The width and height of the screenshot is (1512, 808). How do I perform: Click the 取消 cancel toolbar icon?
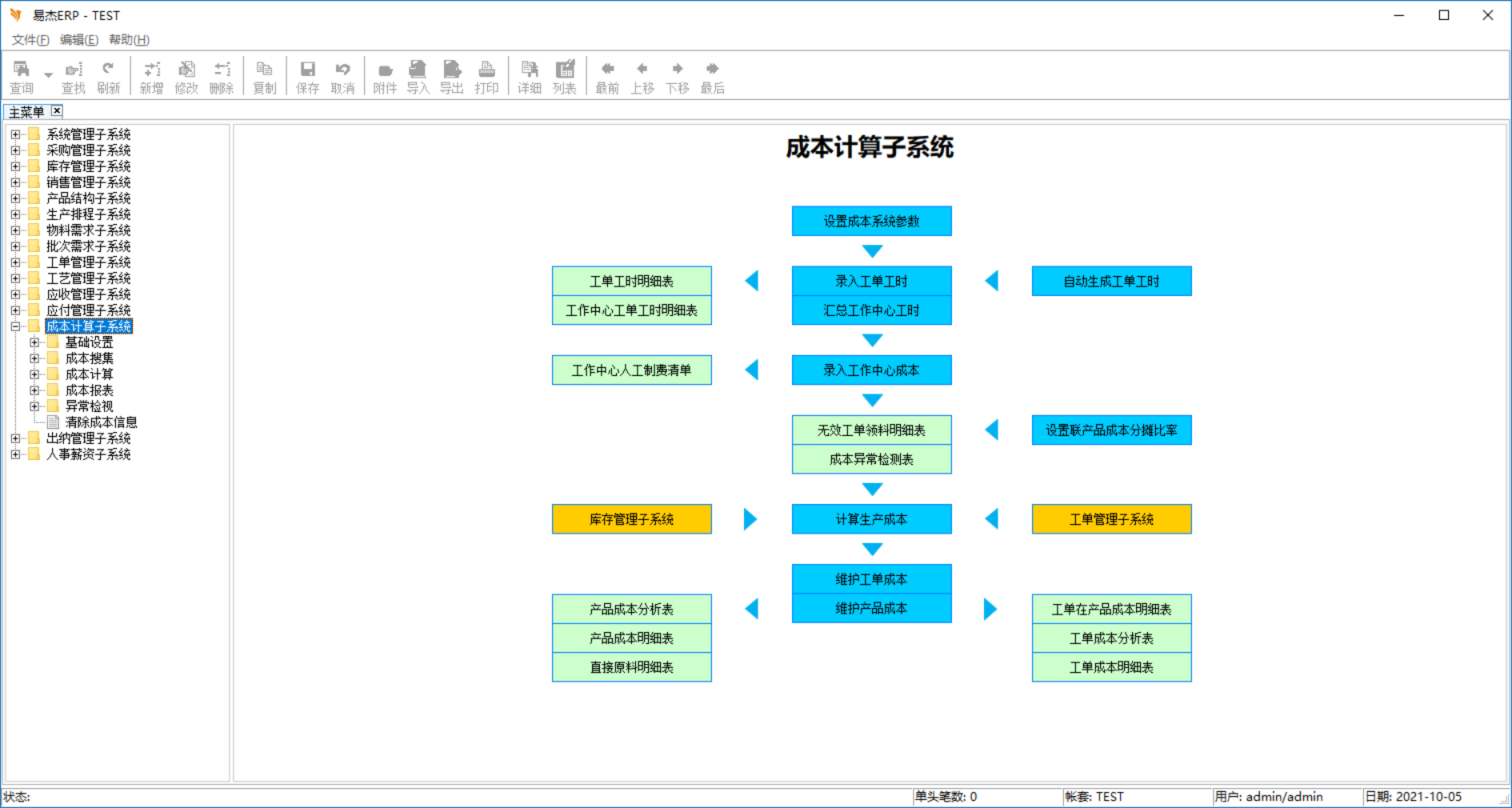point(342,77)
